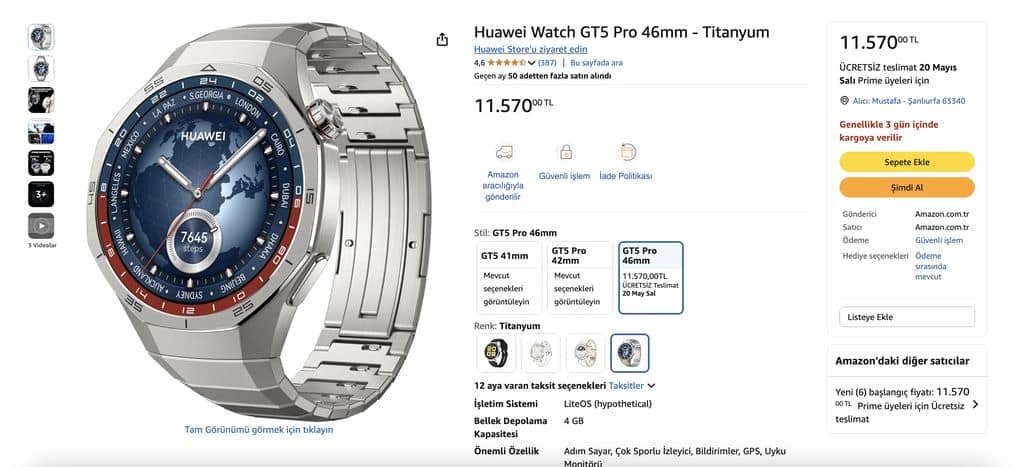
Task: Open the rating breakdown arrow next to stars
Action: pos(532,63)
